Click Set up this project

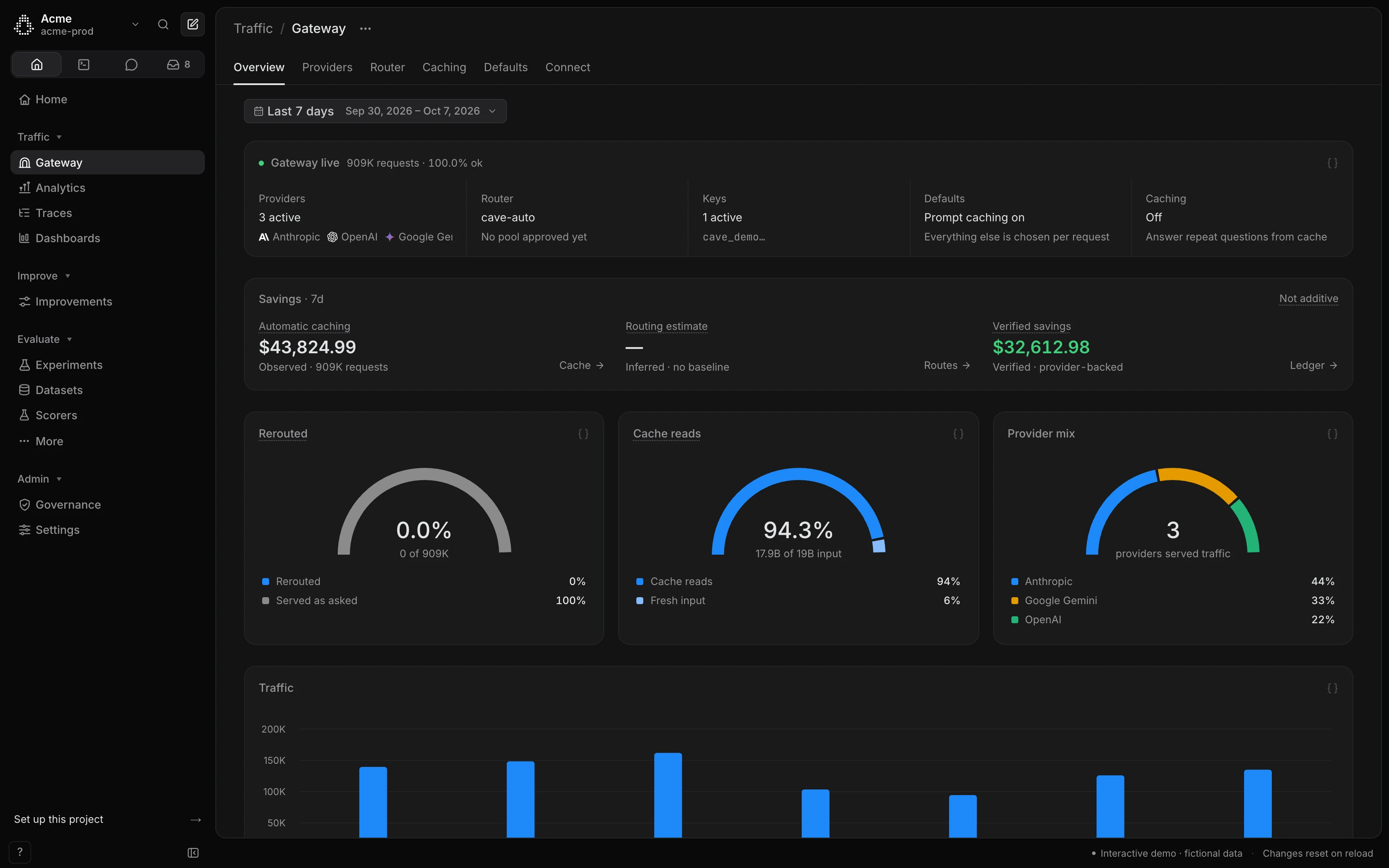(107, 819)
